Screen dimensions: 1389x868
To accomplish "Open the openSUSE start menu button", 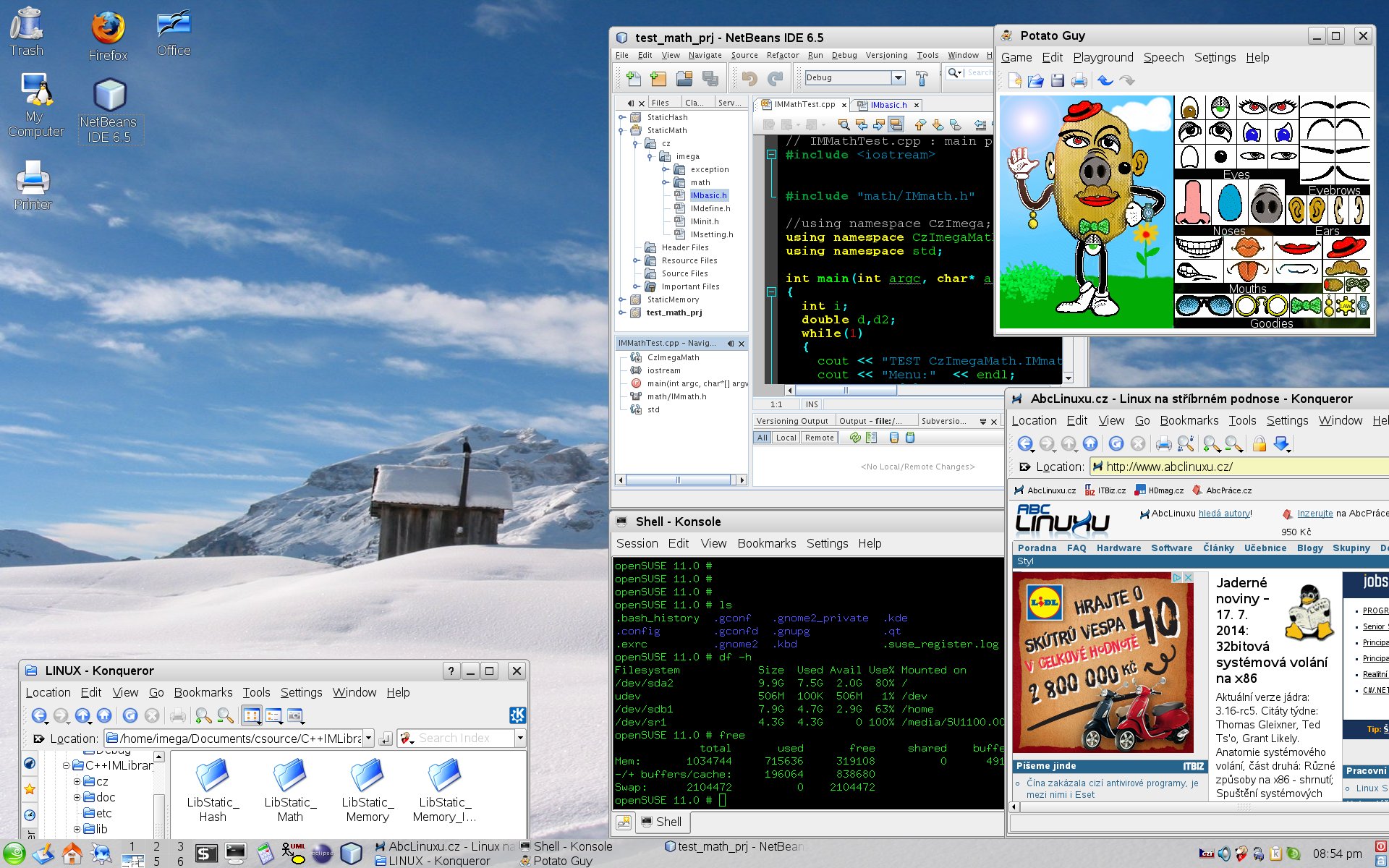I will coord(14,854).
